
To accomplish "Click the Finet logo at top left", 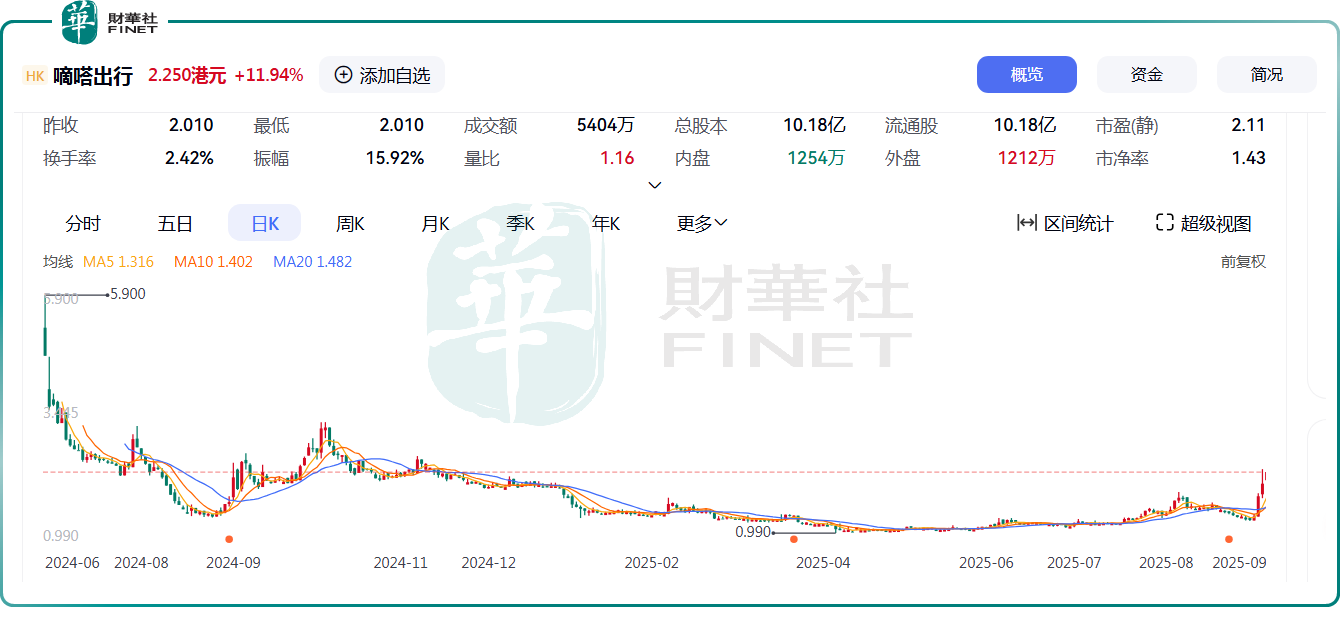I will (109, 22).
